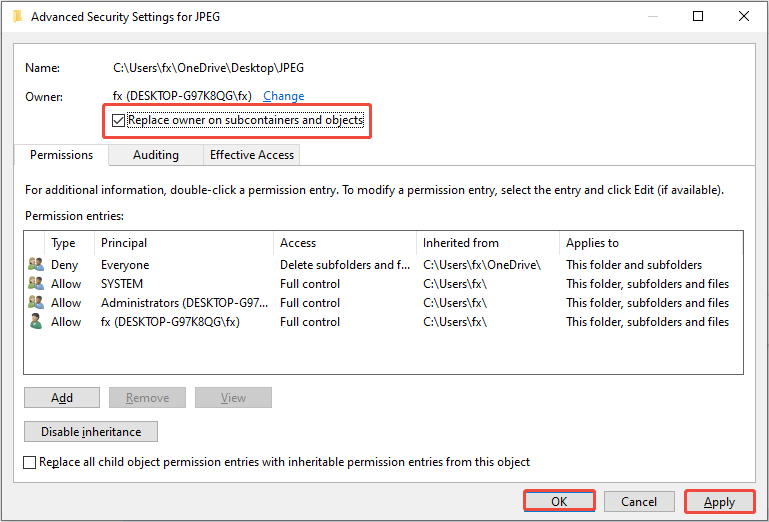The image size is (769, 522).
Task: Click Delete subfolders and f... access cell
Action: (345, 265)
